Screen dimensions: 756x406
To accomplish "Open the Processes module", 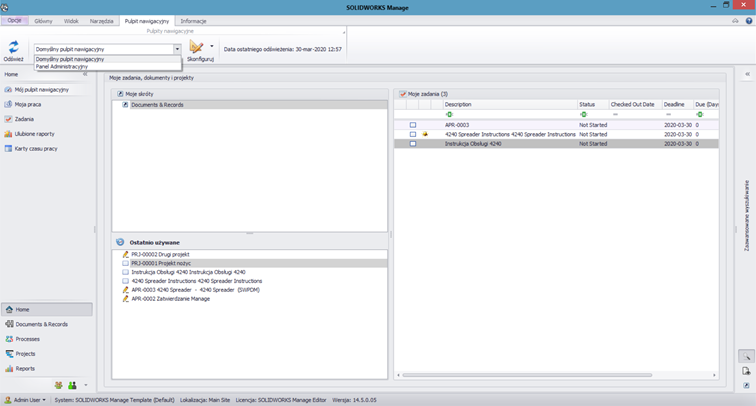I will click(x=28, y=339).
